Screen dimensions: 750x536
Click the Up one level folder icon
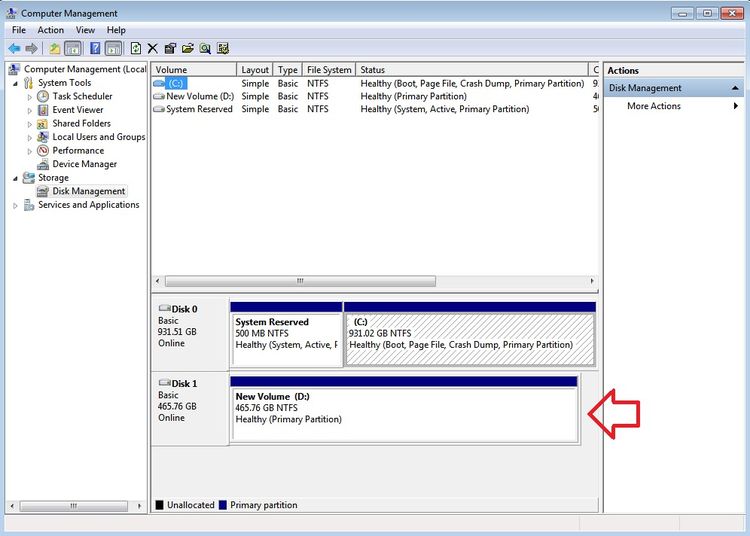56,48
